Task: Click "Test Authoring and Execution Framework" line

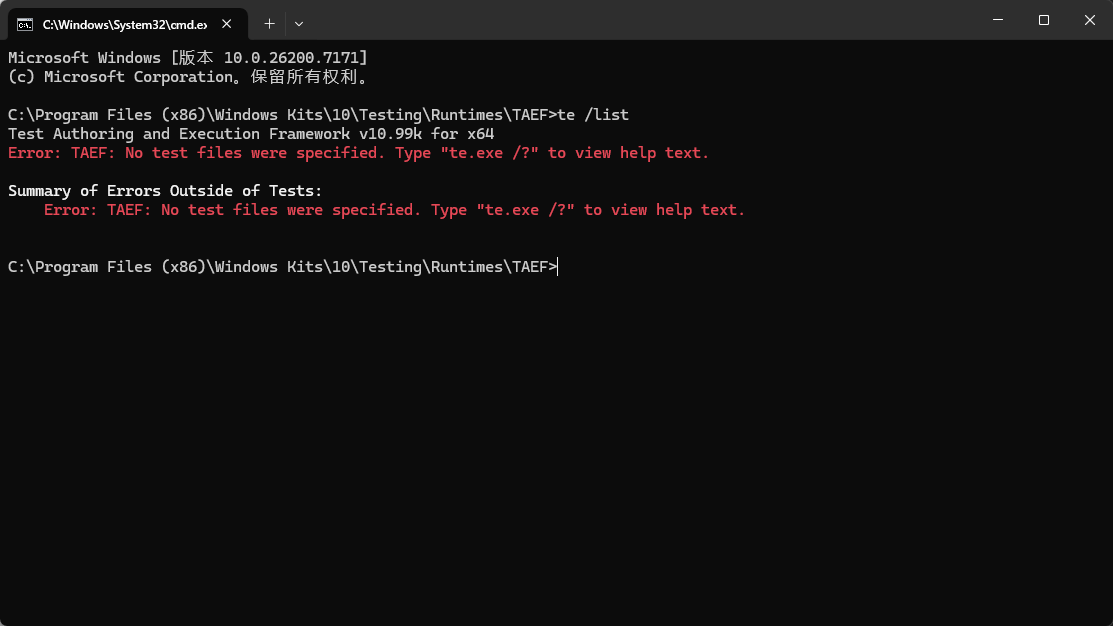Action: [179, 134]
